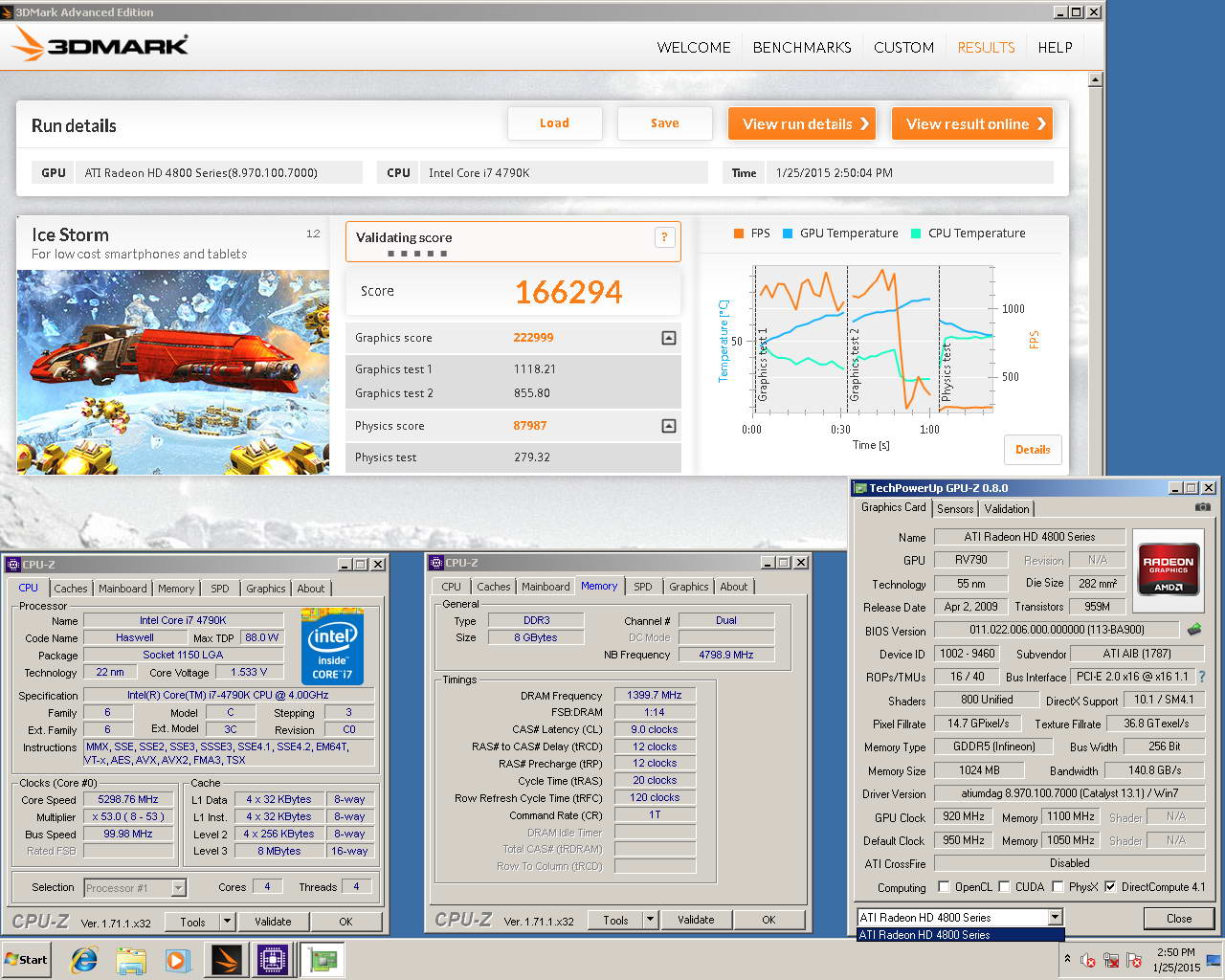Click the network tray icon with red X

point(1111,960)
